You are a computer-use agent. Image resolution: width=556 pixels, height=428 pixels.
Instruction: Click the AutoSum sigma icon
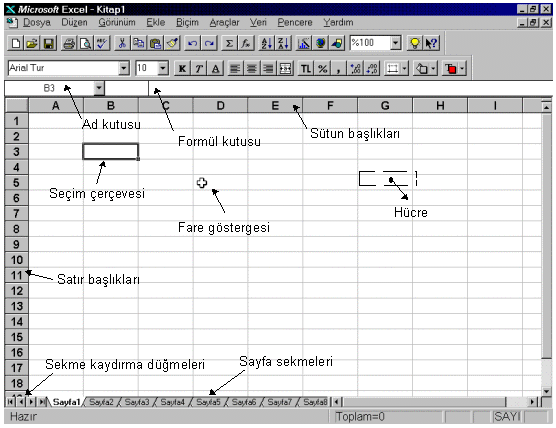tap(229, 44)
